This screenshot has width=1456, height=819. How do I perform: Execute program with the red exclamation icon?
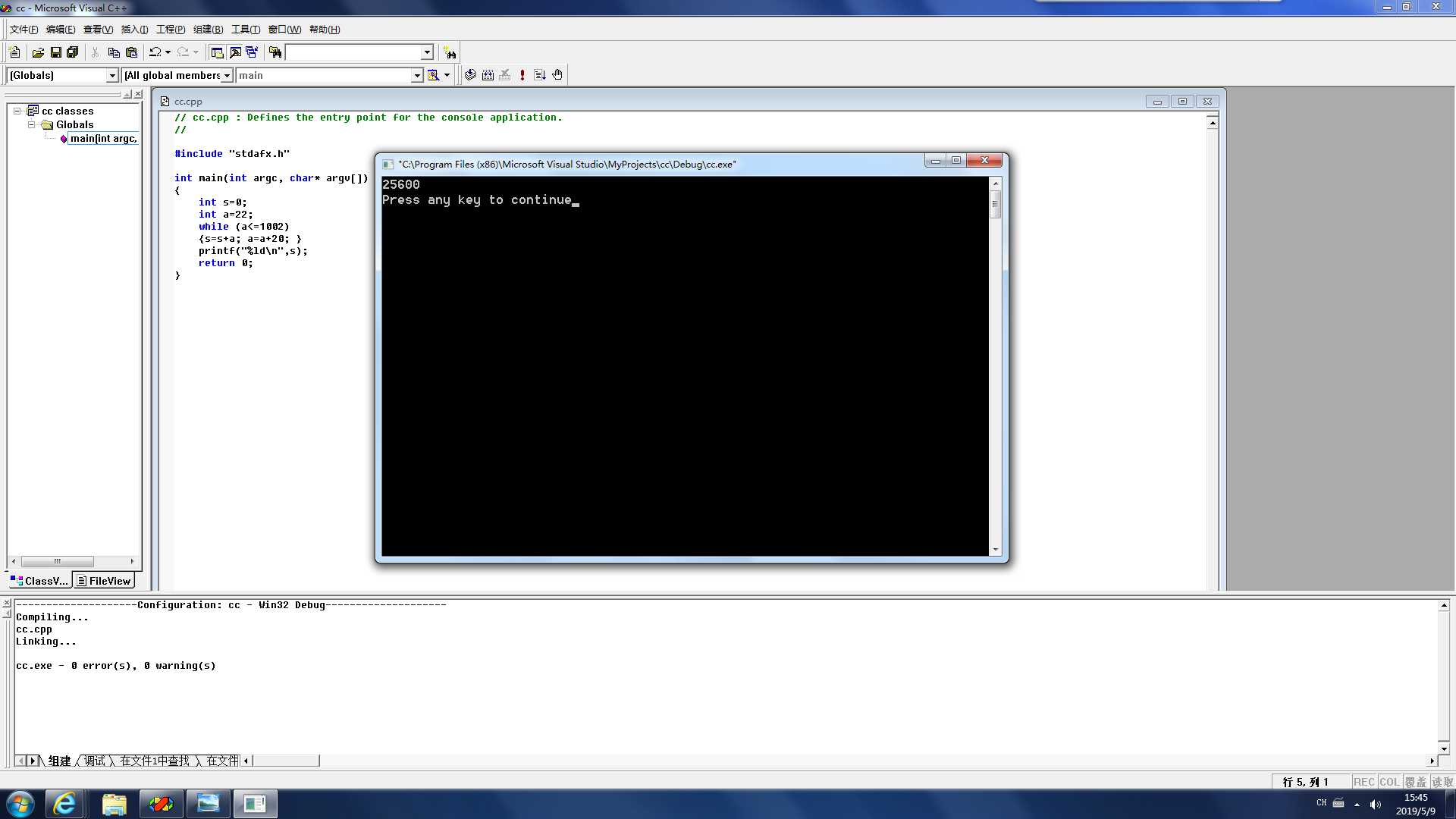click(x=522, y=74)
